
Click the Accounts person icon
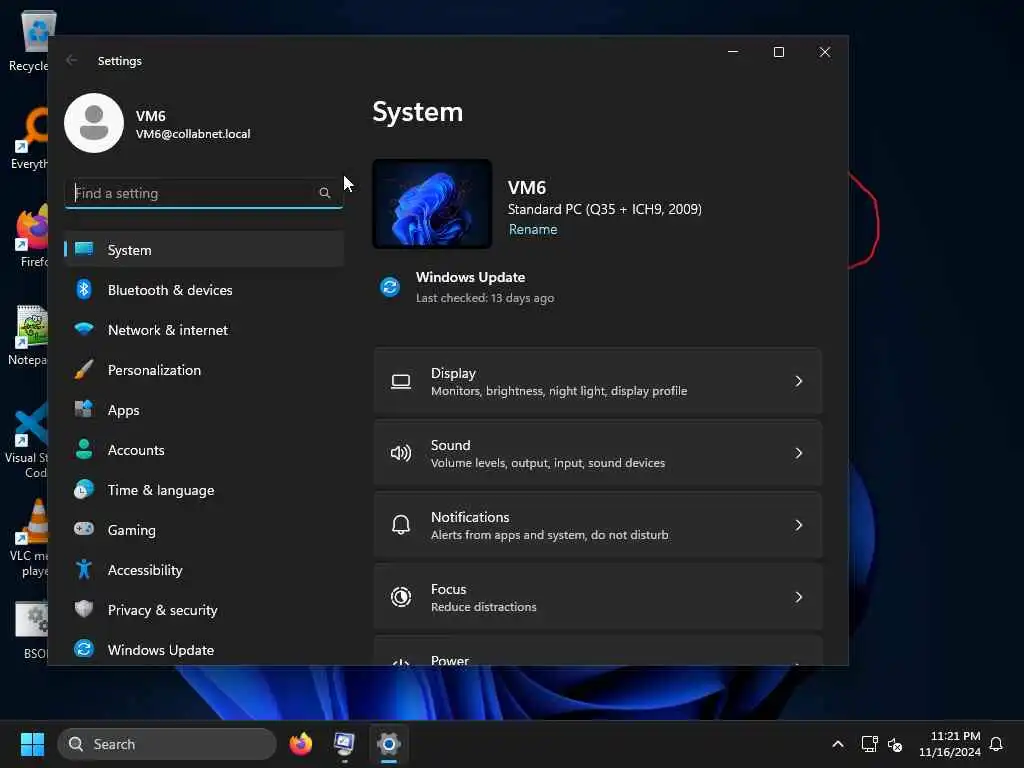click(x=84, y=449)
